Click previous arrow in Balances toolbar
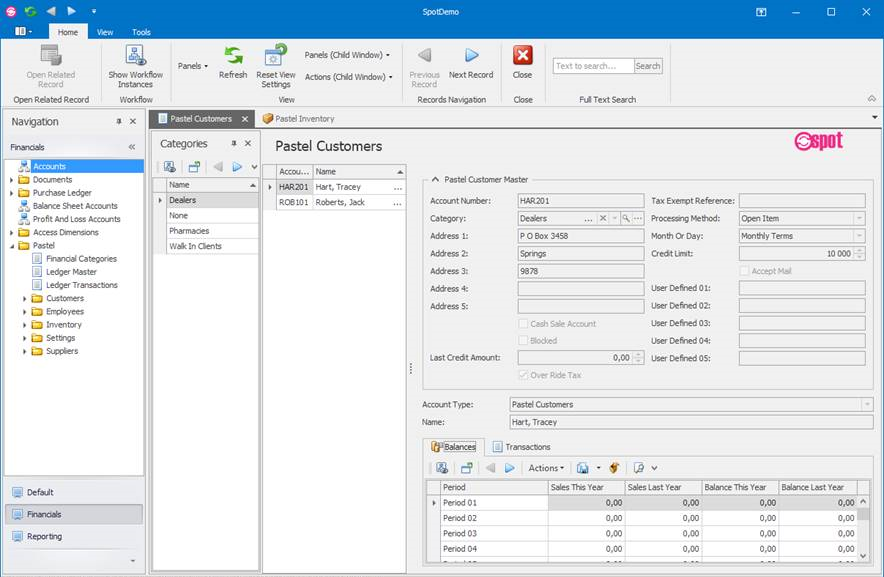 click(x=490, y=468)
